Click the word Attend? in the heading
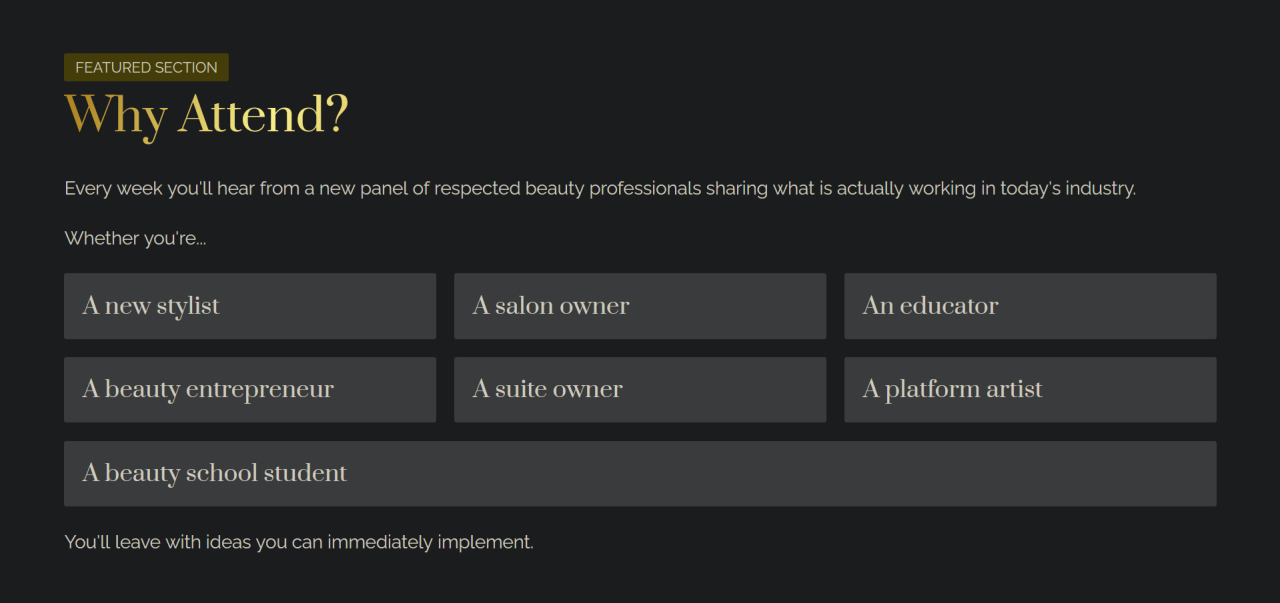Screen dimensions: 1280x603 (x=263, y=115)
